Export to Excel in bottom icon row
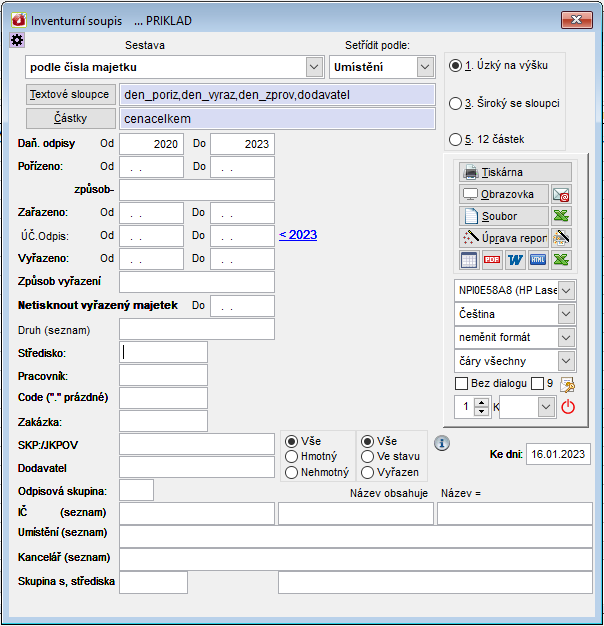Viewport: 604px width, 626px height. pyautogui.click(x=561, y=260)
